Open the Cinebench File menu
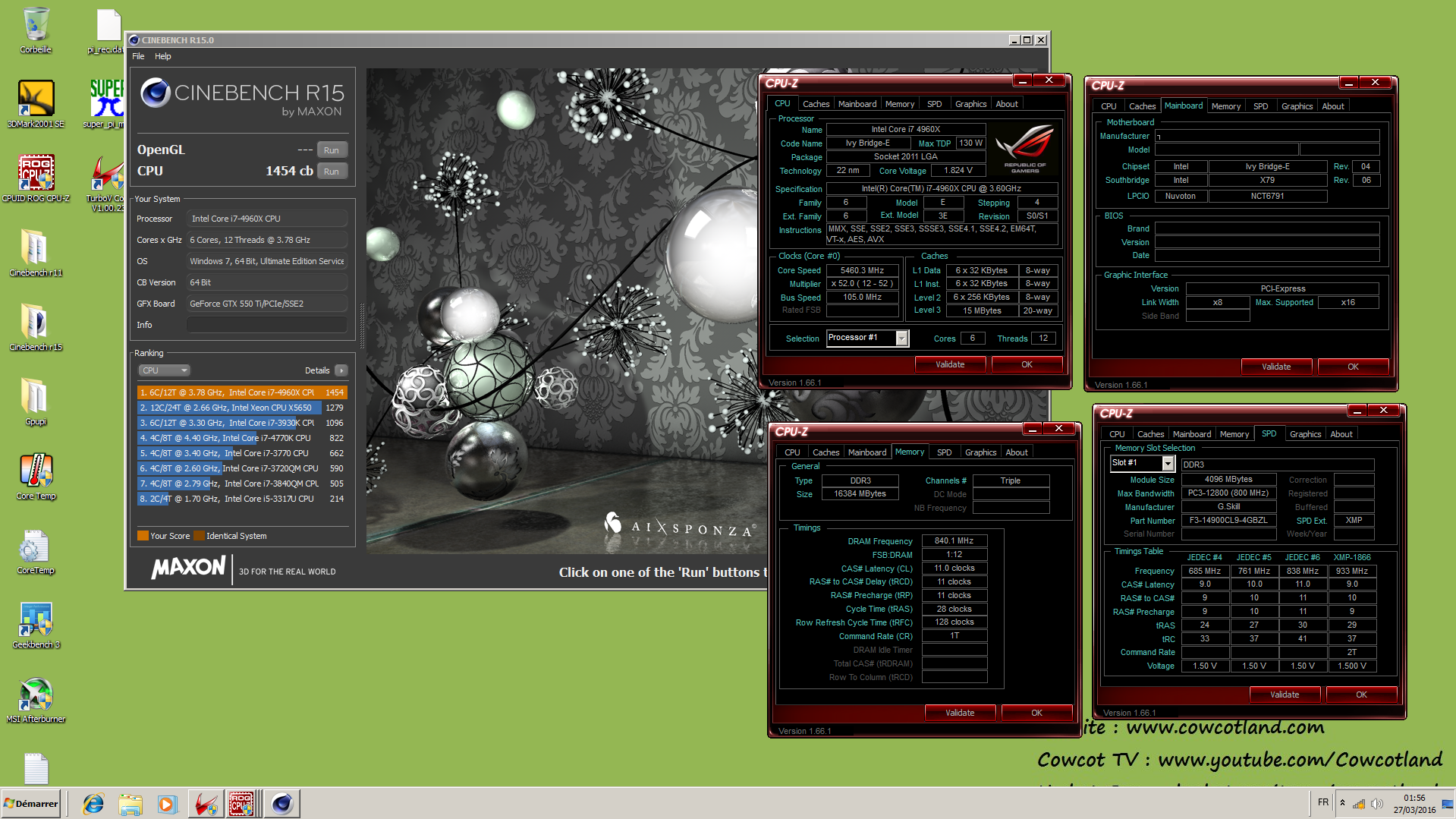Image resolution: width=1456 pixels, height=819 pixels. point(138,56)
